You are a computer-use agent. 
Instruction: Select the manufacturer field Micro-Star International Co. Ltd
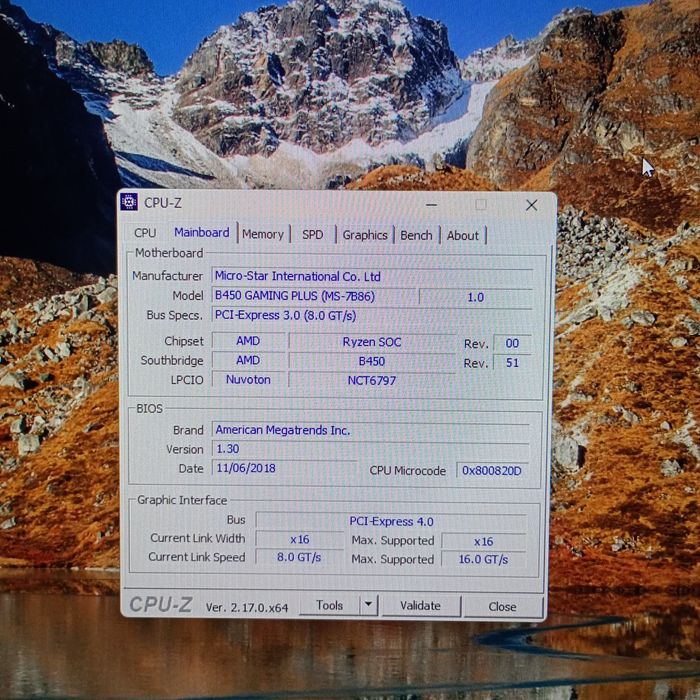click(372, 276)
